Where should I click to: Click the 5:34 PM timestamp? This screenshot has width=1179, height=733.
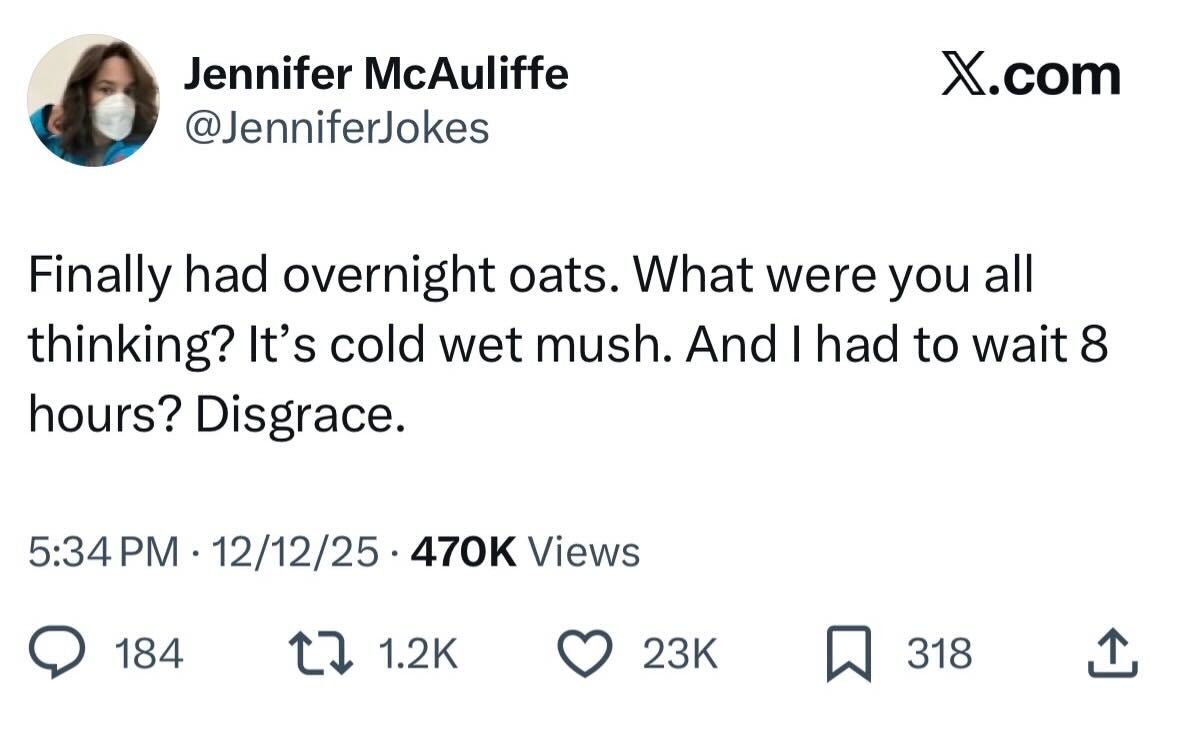105,550
